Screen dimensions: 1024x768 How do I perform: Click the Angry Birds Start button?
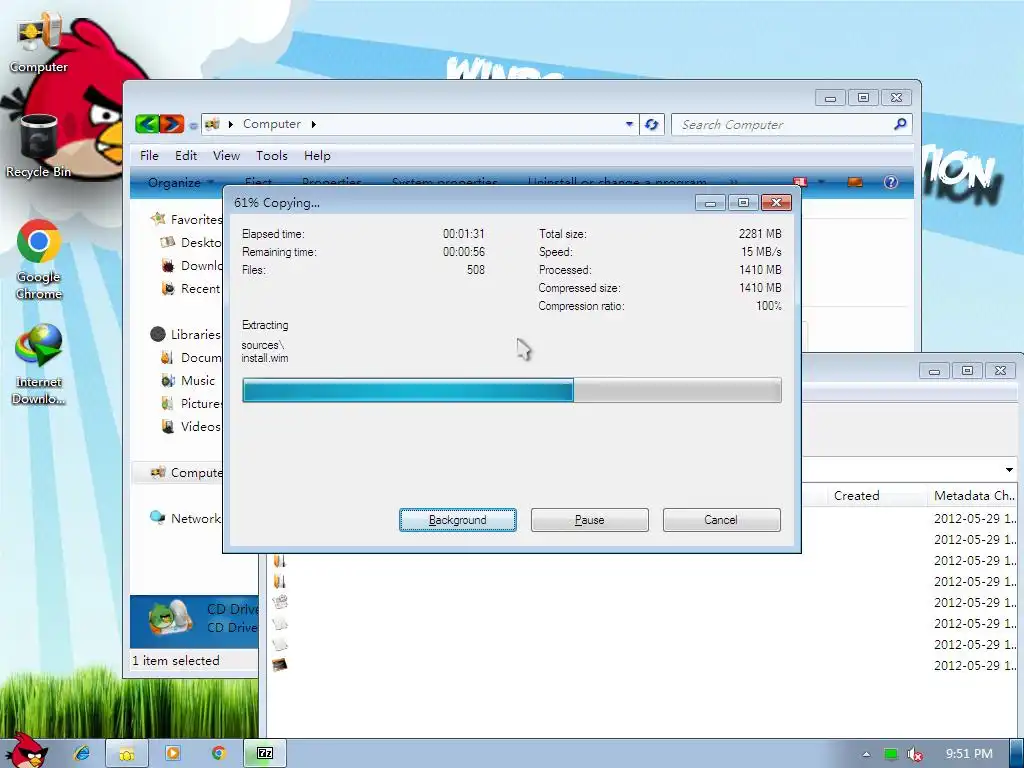27,750
